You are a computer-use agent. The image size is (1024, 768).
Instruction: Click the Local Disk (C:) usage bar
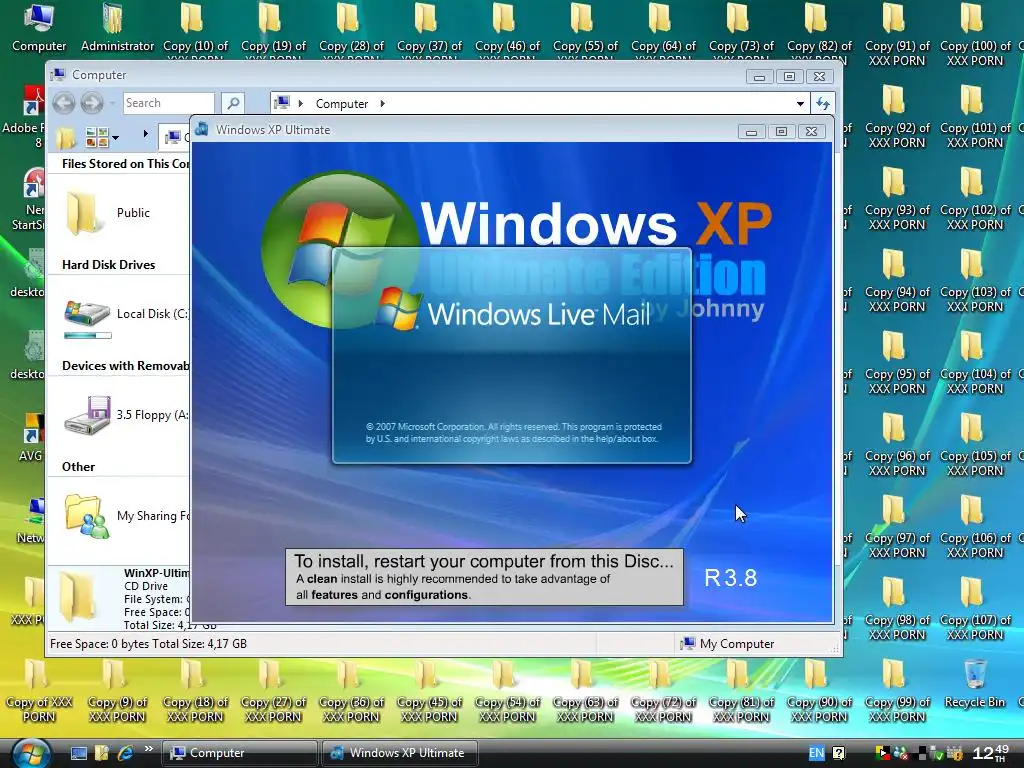pos(88,336)
